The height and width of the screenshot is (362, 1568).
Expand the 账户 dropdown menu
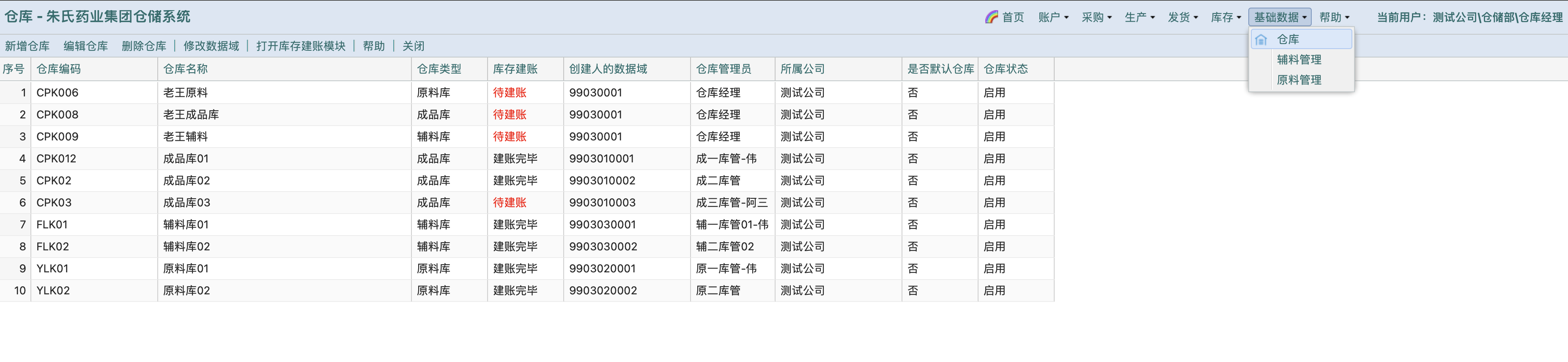click(1053, 17)
